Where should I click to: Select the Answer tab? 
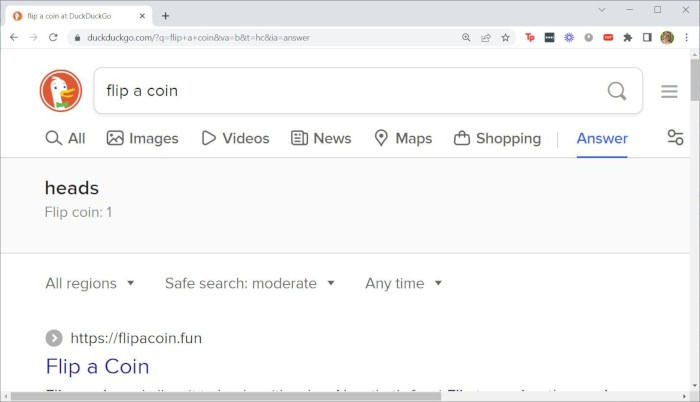pyautogui.click(x=602, y=138)
